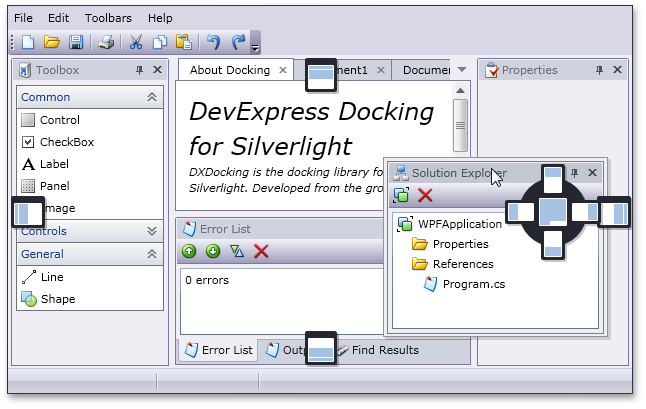The width and height of the screenshot is (646, 409).
Task: Open the Help menu
Action: pyautogui.click(x=160, y=18)
